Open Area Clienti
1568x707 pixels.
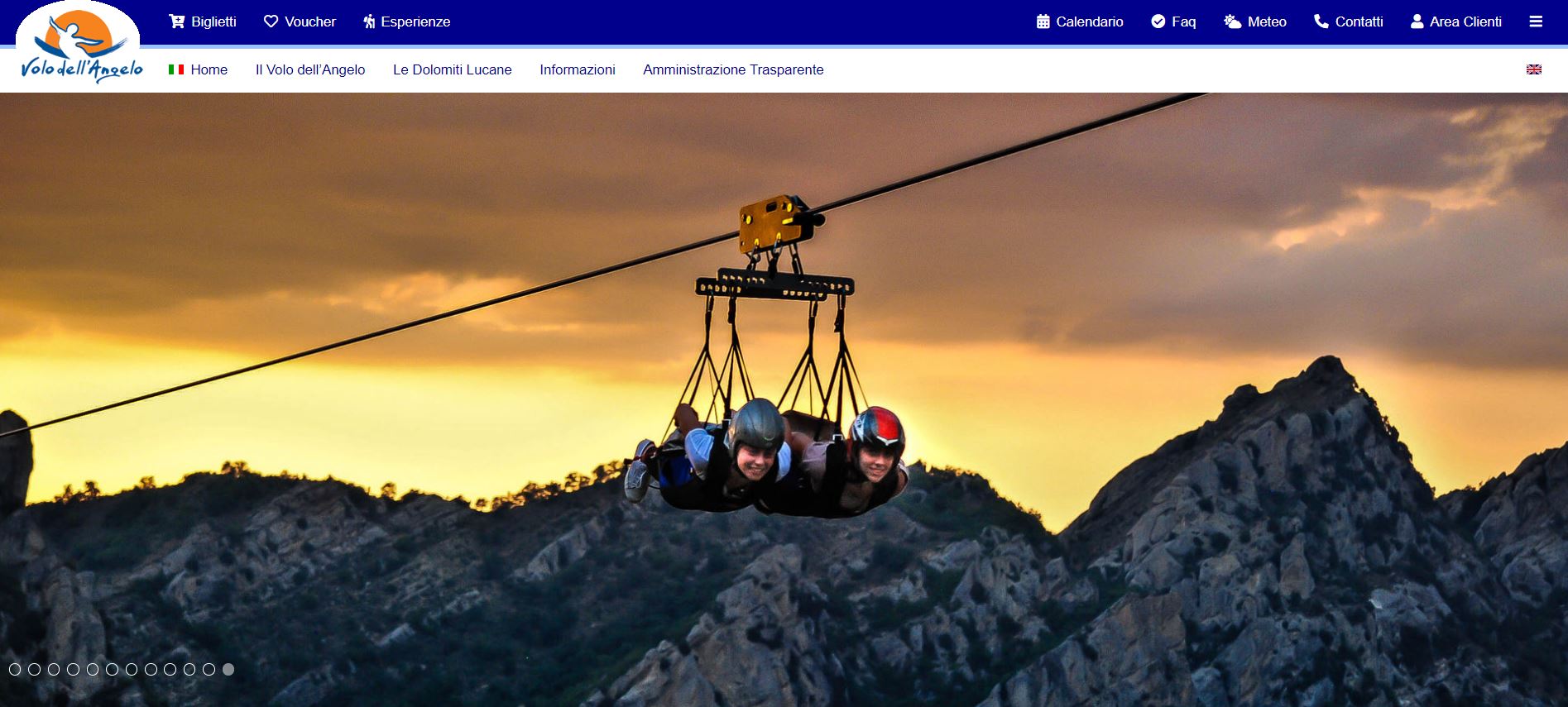click(x=1465, y=21)
